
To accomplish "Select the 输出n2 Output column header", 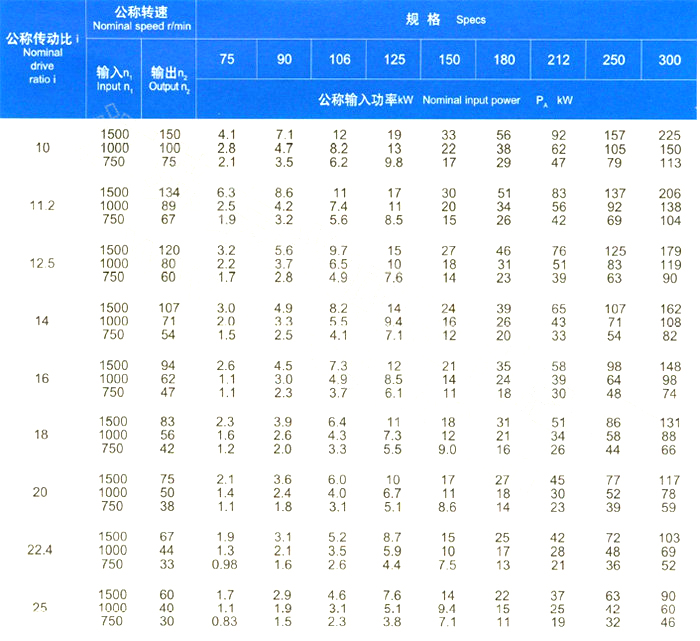I will coord(169,79).
